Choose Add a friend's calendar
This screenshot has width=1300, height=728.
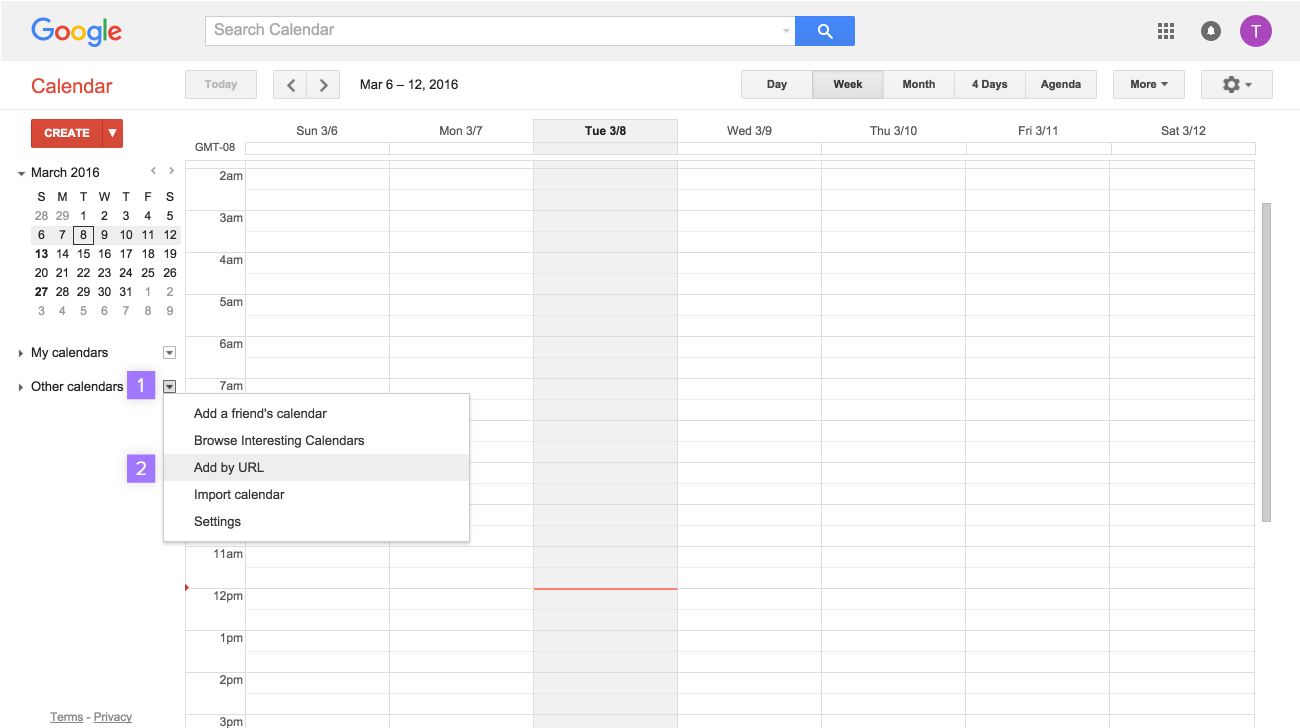click(316, 414)
